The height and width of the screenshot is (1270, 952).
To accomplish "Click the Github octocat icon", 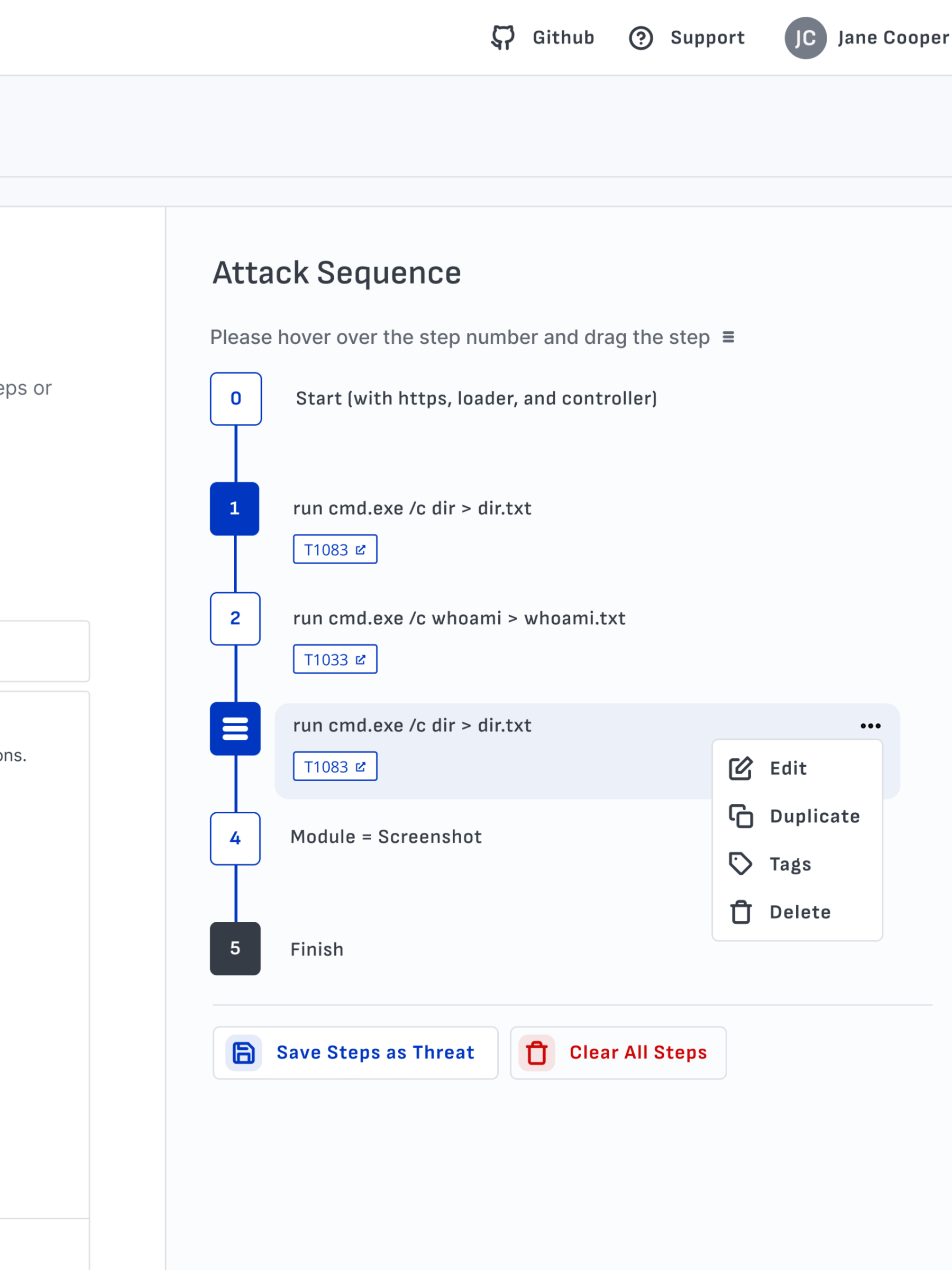I will (502, 38).
